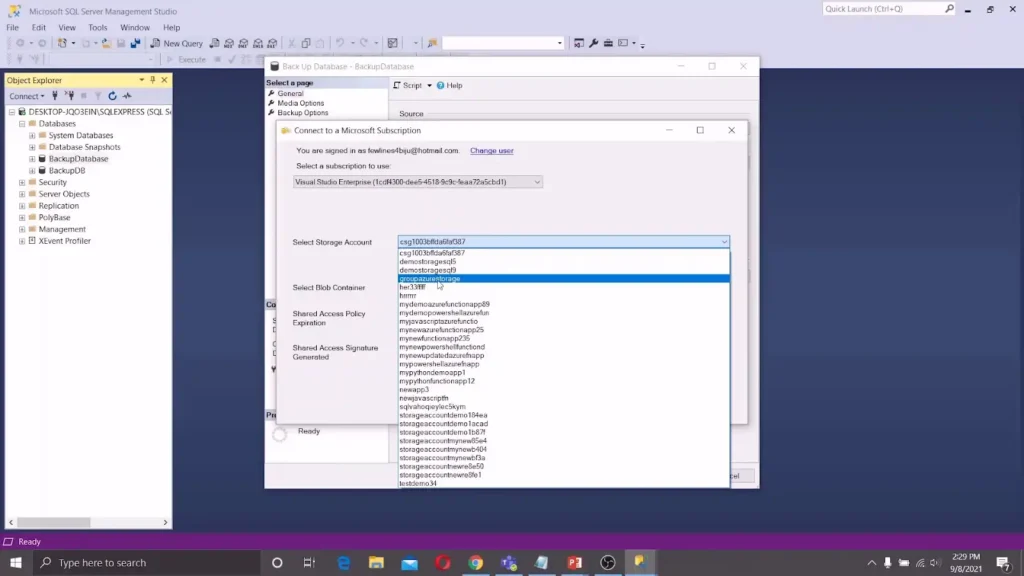
Task: Click the Quick Launch search field
Action: [x=882, y=8]
